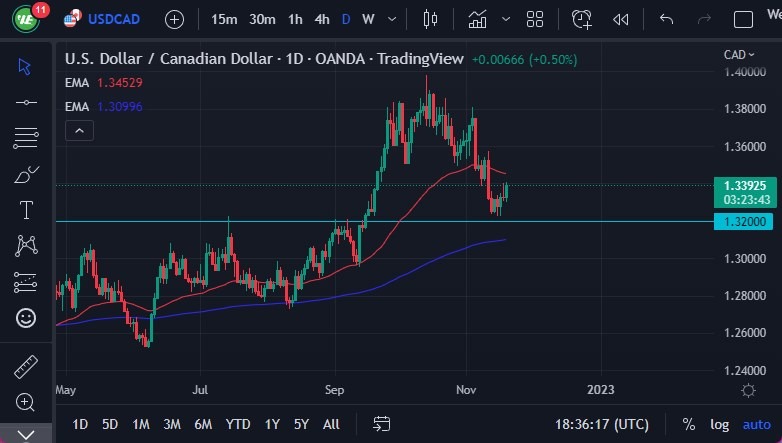Open the CAD currency dropdown
This screenshot has height=443, width=782.
point(739,55)
